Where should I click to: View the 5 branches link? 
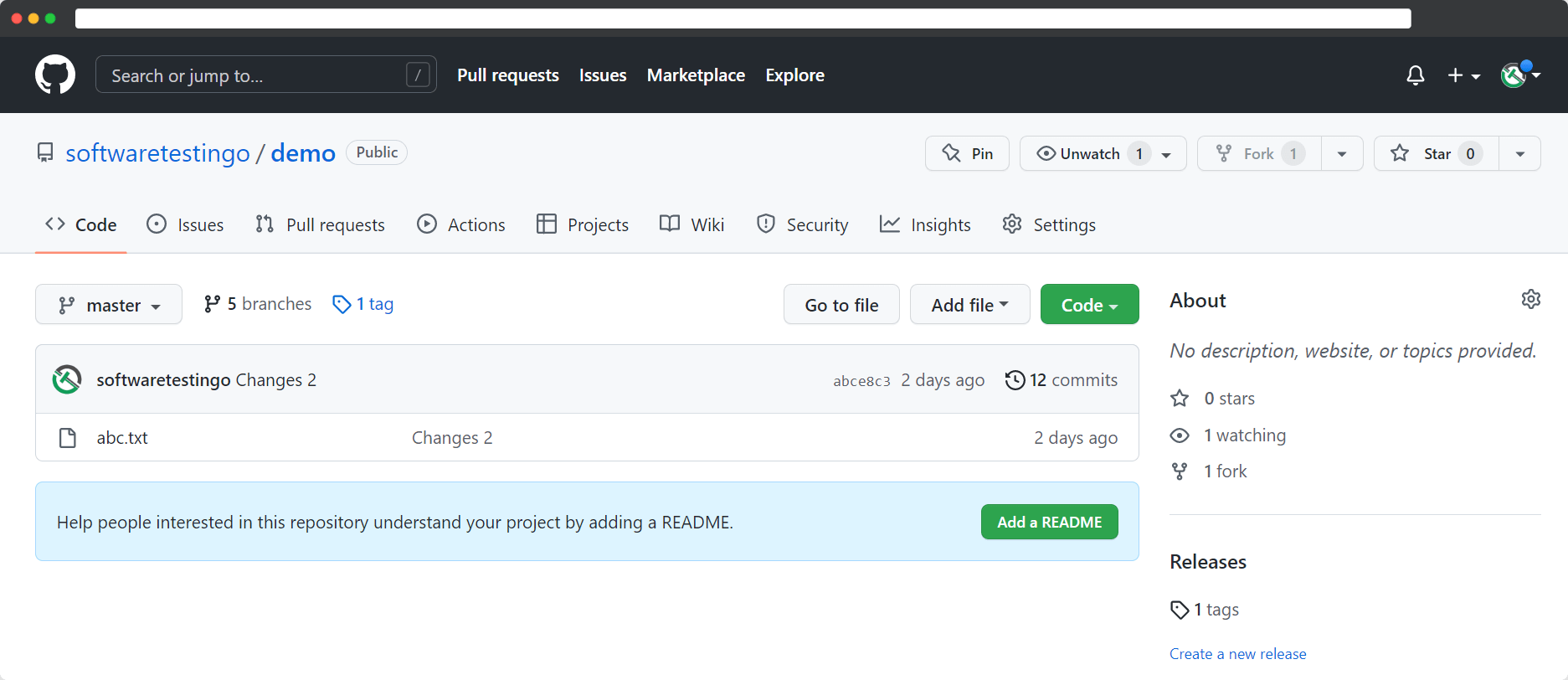click(258, 304)
